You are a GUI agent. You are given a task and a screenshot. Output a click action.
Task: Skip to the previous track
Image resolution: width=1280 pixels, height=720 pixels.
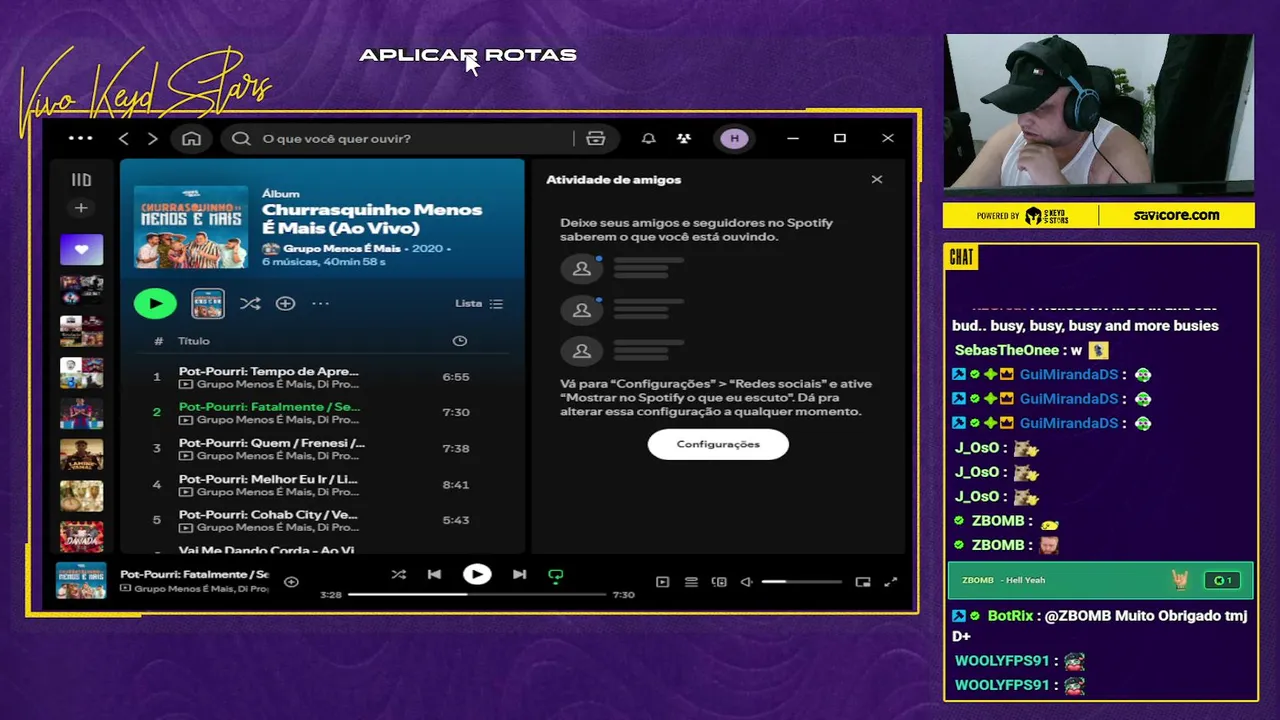[434, 574]
